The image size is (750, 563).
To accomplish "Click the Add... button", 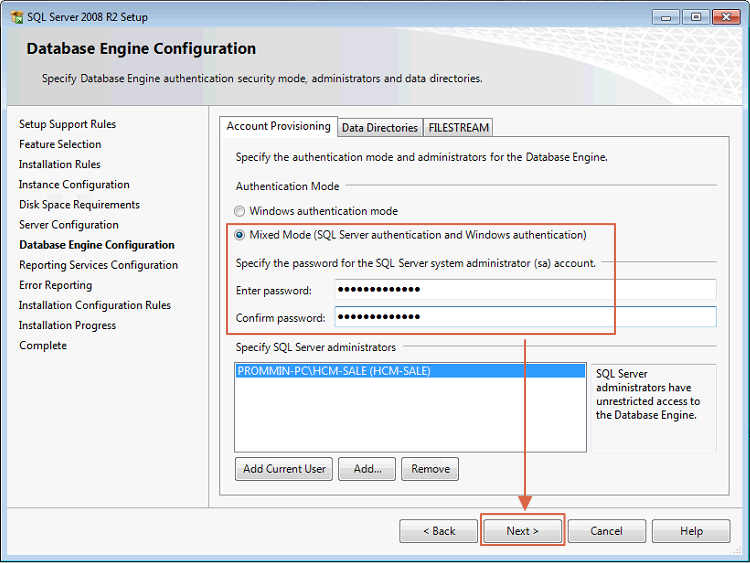I will pyautogui.click(x=367, y=469).
